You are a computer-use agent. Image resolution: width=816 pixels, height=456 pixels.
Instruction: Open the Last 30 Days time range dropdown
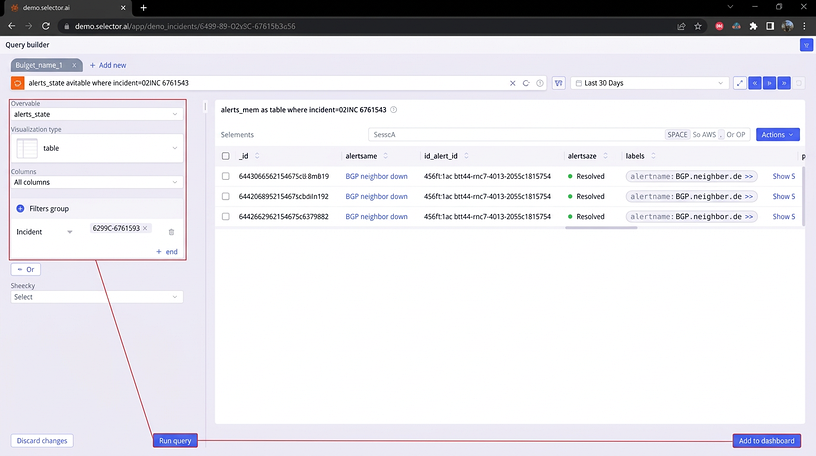tap(649, 83)
